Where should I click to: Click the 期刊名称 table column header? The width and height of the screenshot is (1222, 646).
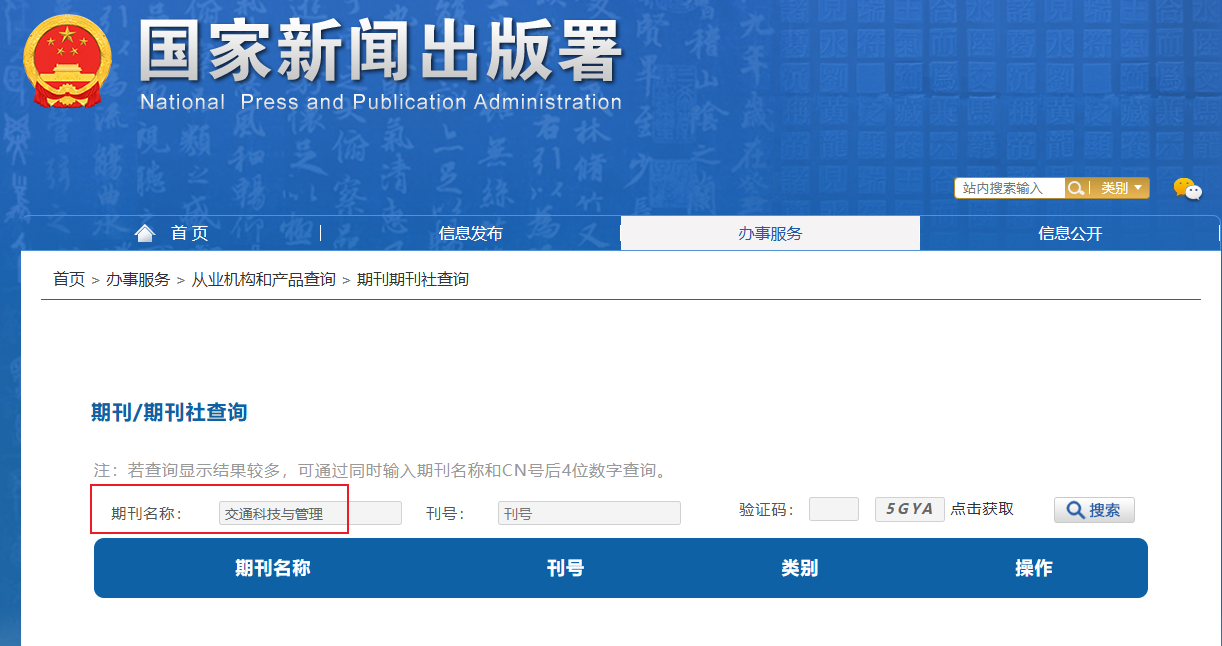(273, 568)
